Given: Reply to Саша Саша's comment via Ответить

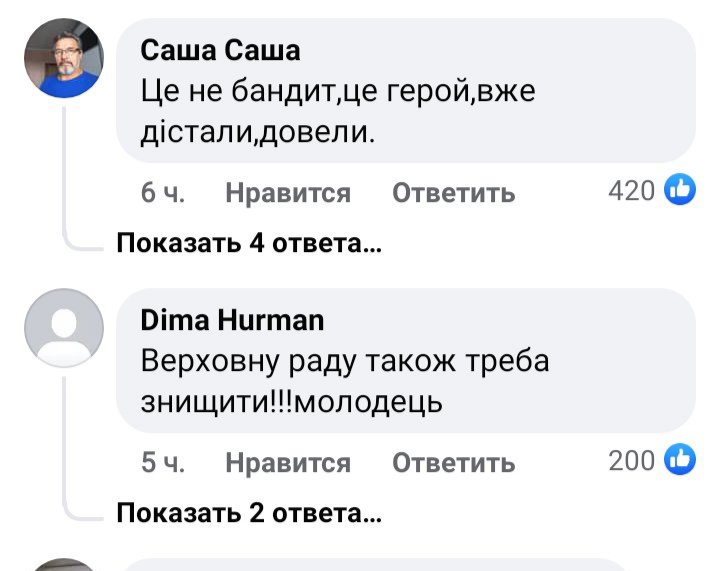Looking at the screenshot, I should [x=453, y=192].
